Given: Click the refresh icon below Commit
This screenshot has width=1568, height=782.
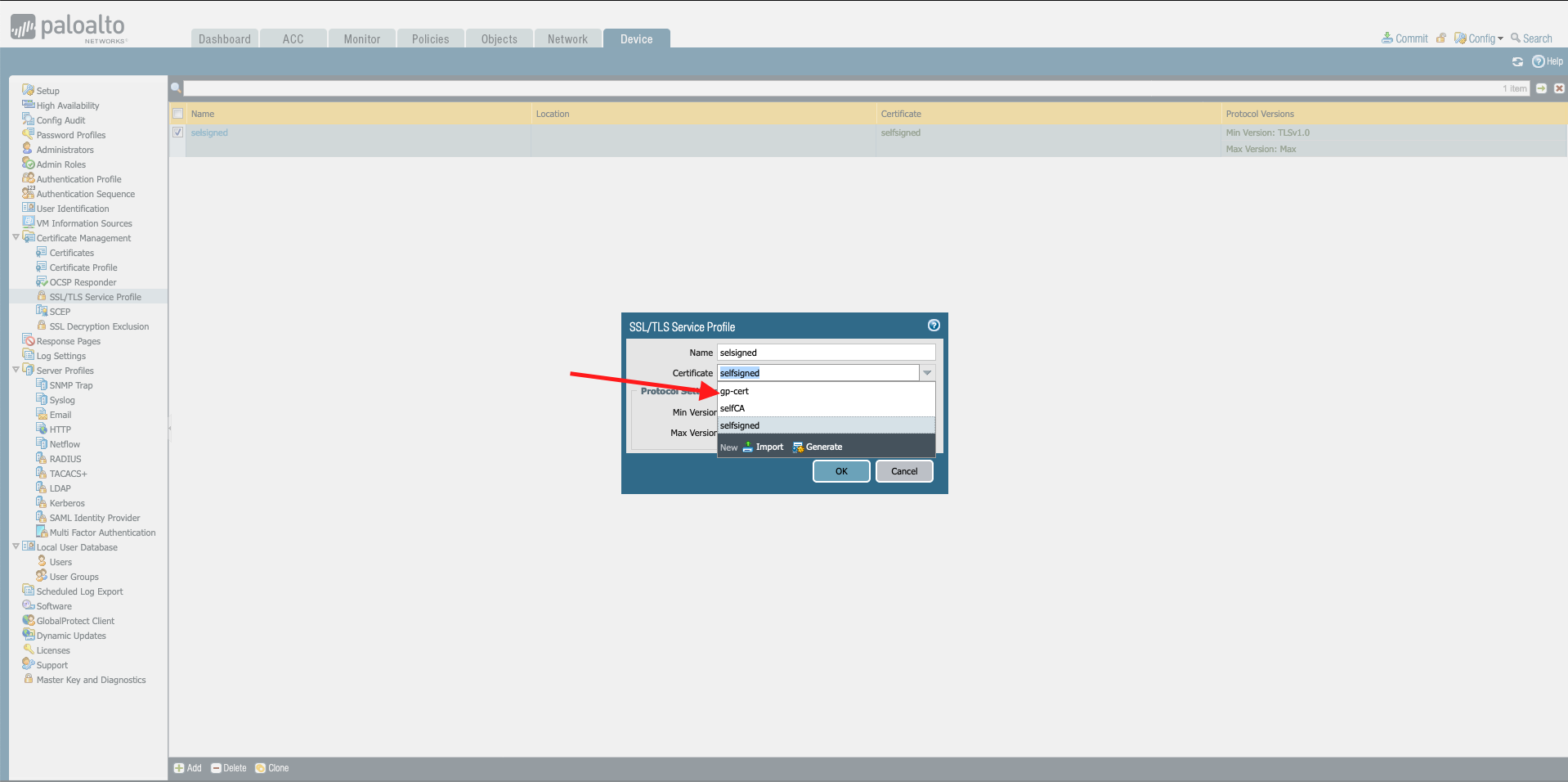Looking at the screenshot, I should click(x=1517, y=61).
